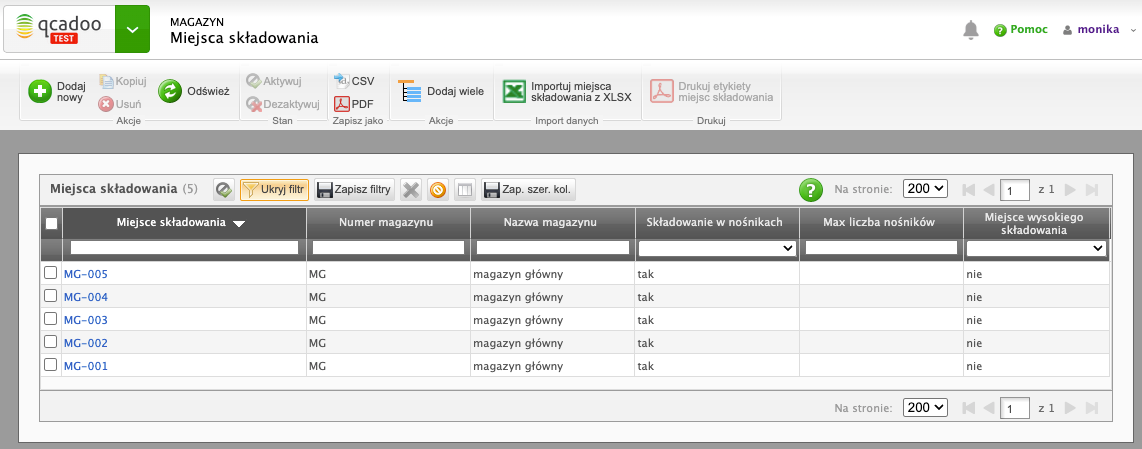The width and height of the screenshot is (1142, 449).
Task: Toggle the select-all checkbox in table header
Action: tap(52, 223)
